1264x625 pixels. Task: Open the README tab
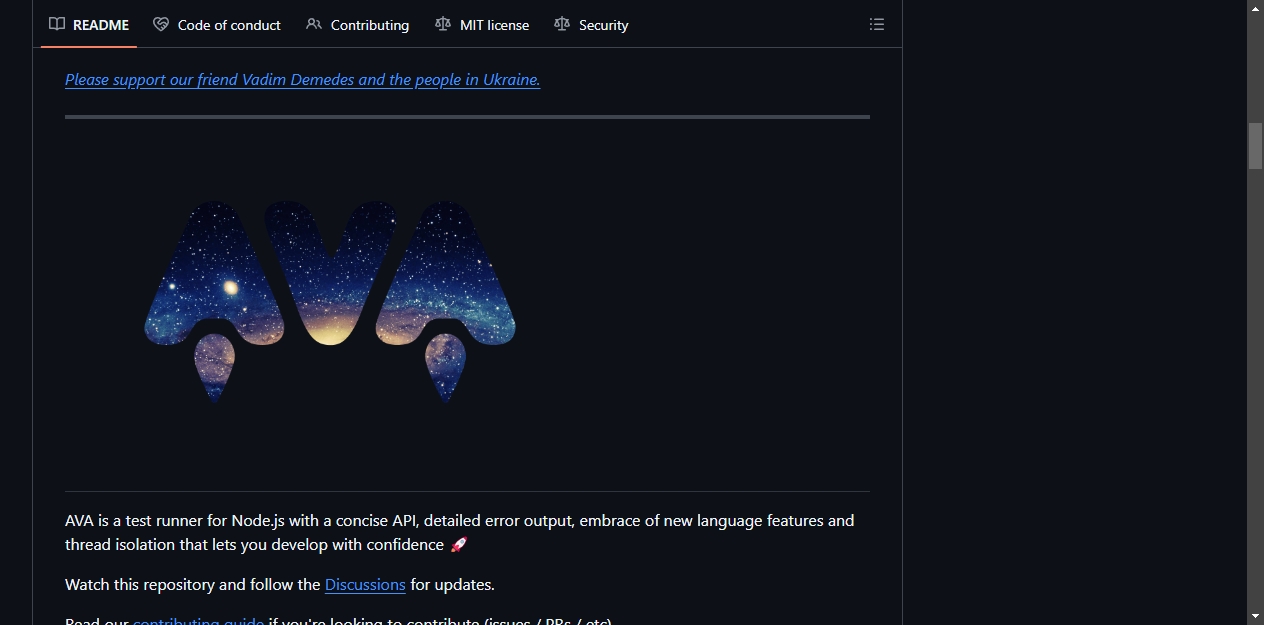pyautogui.click(x=89, y=25)
